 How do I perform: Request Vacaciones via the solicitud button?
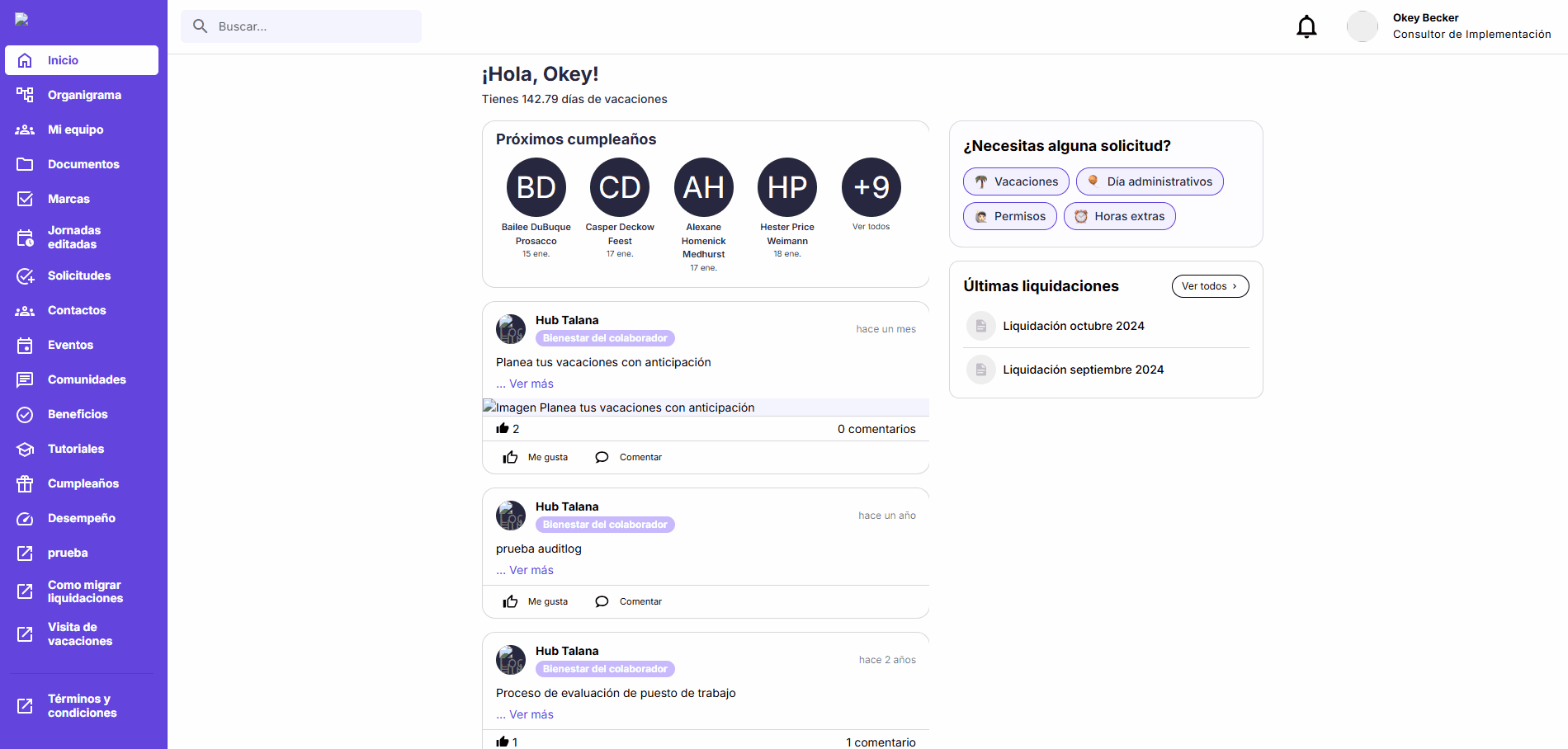(x=1016, y=181)
